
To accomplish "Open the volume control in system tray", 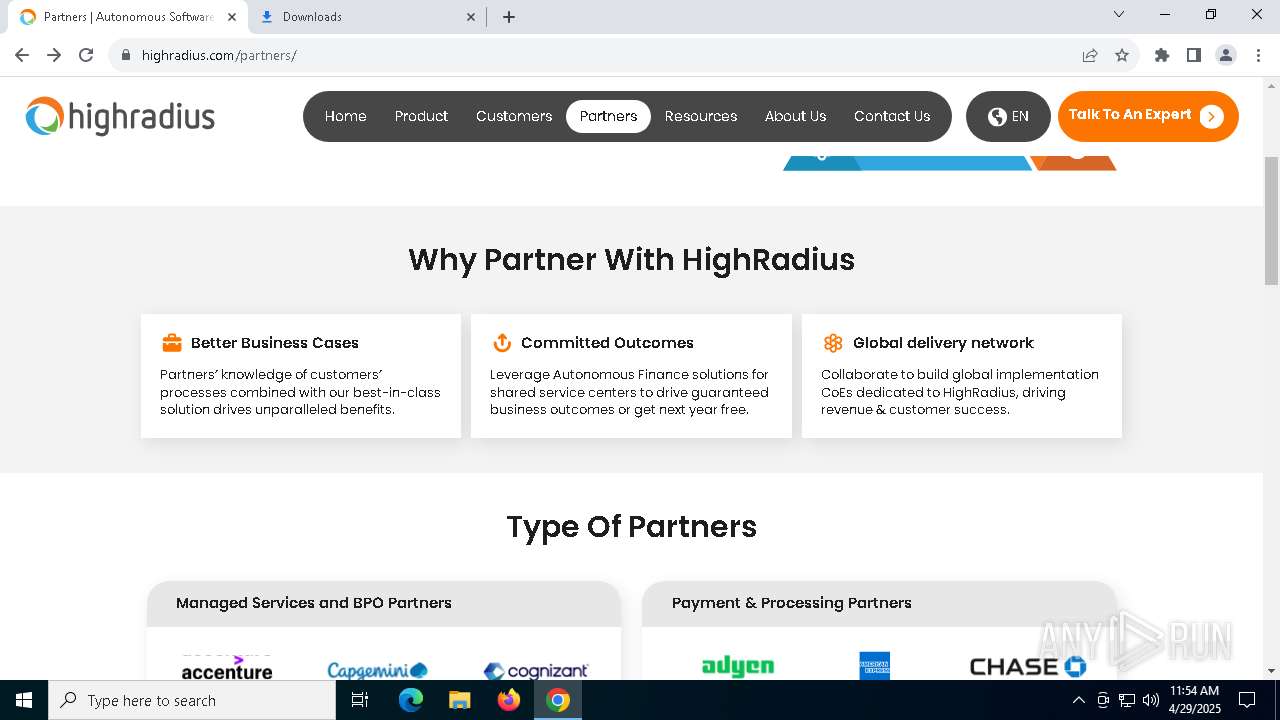I will pos(1151,700).
